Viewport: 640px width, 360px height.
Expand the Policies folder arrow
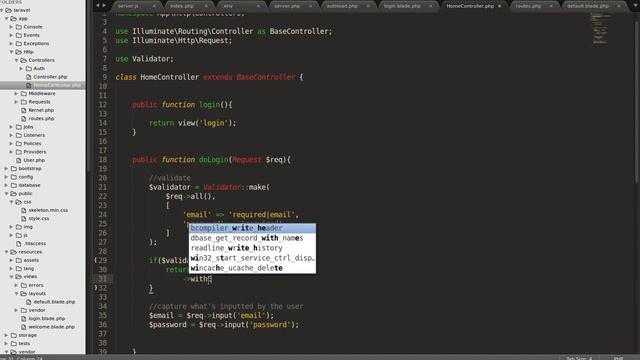click(11, 143)
